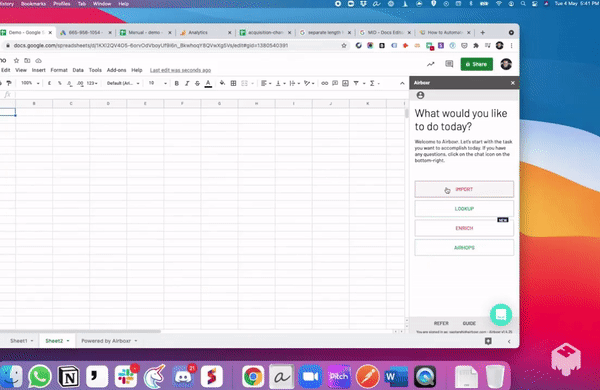Click the LOOKUP button
This screenshot has width=600, height=390.
[x=464, y=209]
